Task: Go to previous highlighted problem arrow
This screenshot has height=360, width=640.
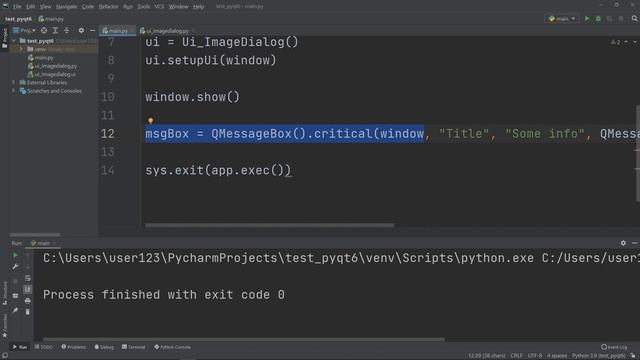Action: (626, 42)
